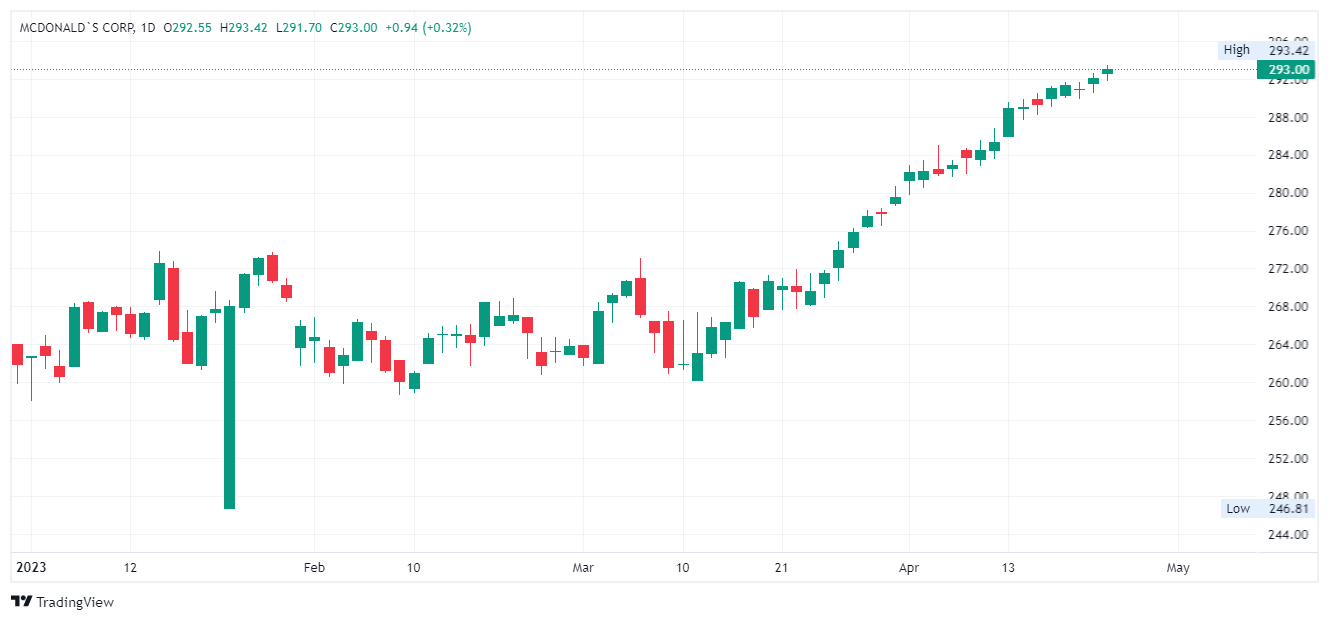Click the 260.00 price axis label
This screenshot has height=621, width=1329.
pos(1288,383)
